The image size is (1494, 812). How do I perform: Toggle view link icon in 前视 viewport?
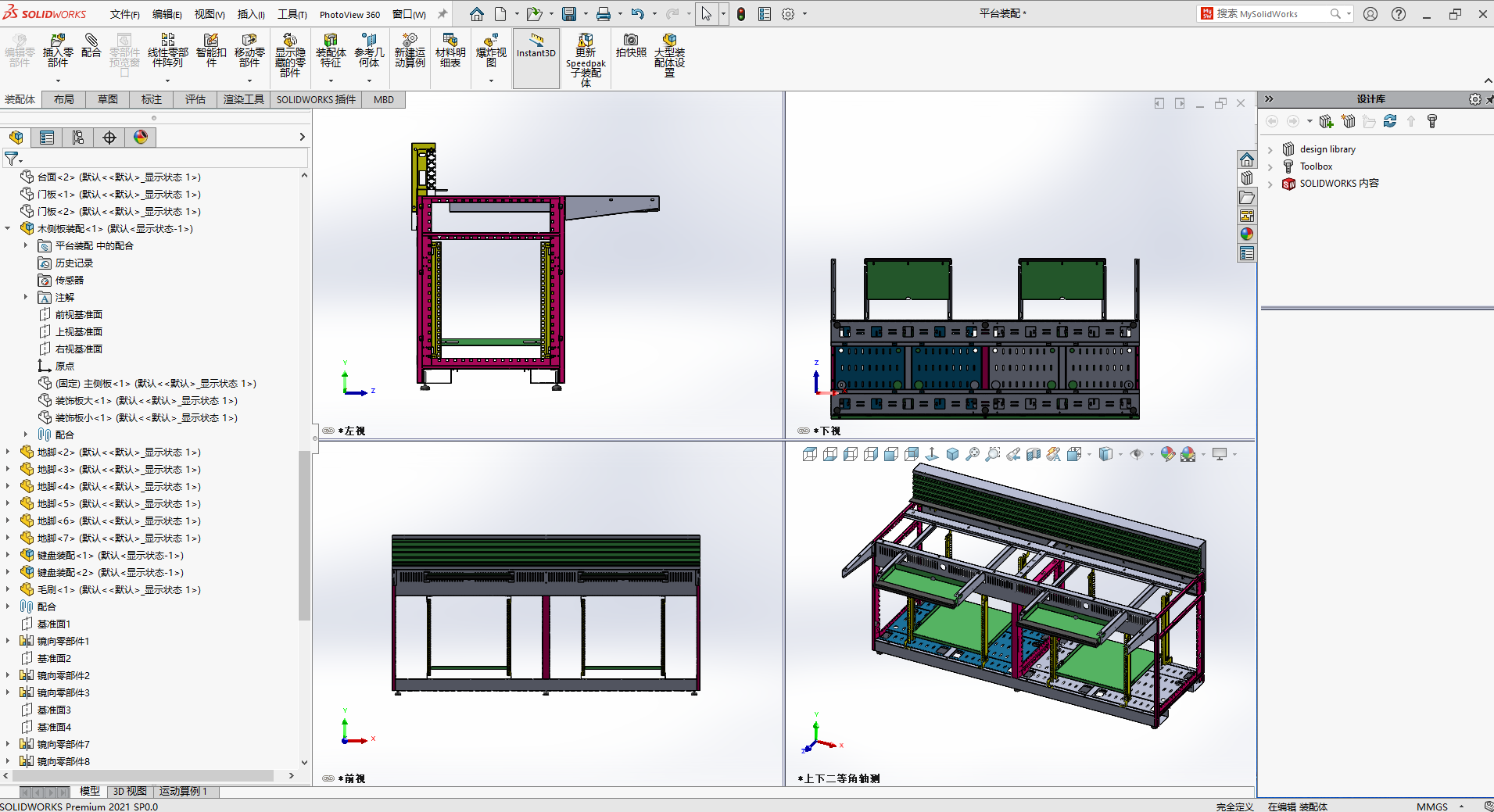coord(328,778)
